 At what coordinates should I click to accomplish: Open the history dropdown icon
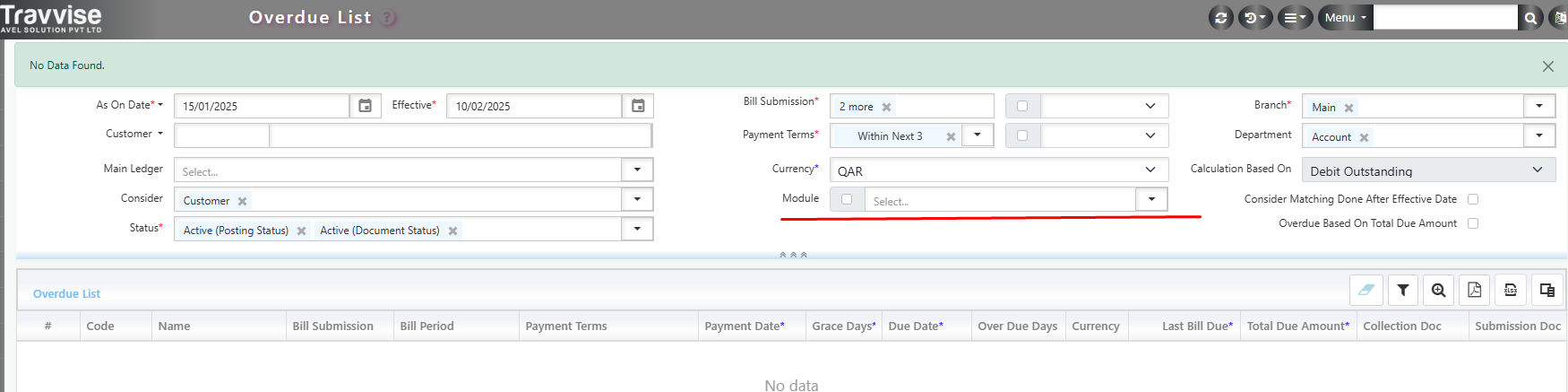click(1254, 17)
